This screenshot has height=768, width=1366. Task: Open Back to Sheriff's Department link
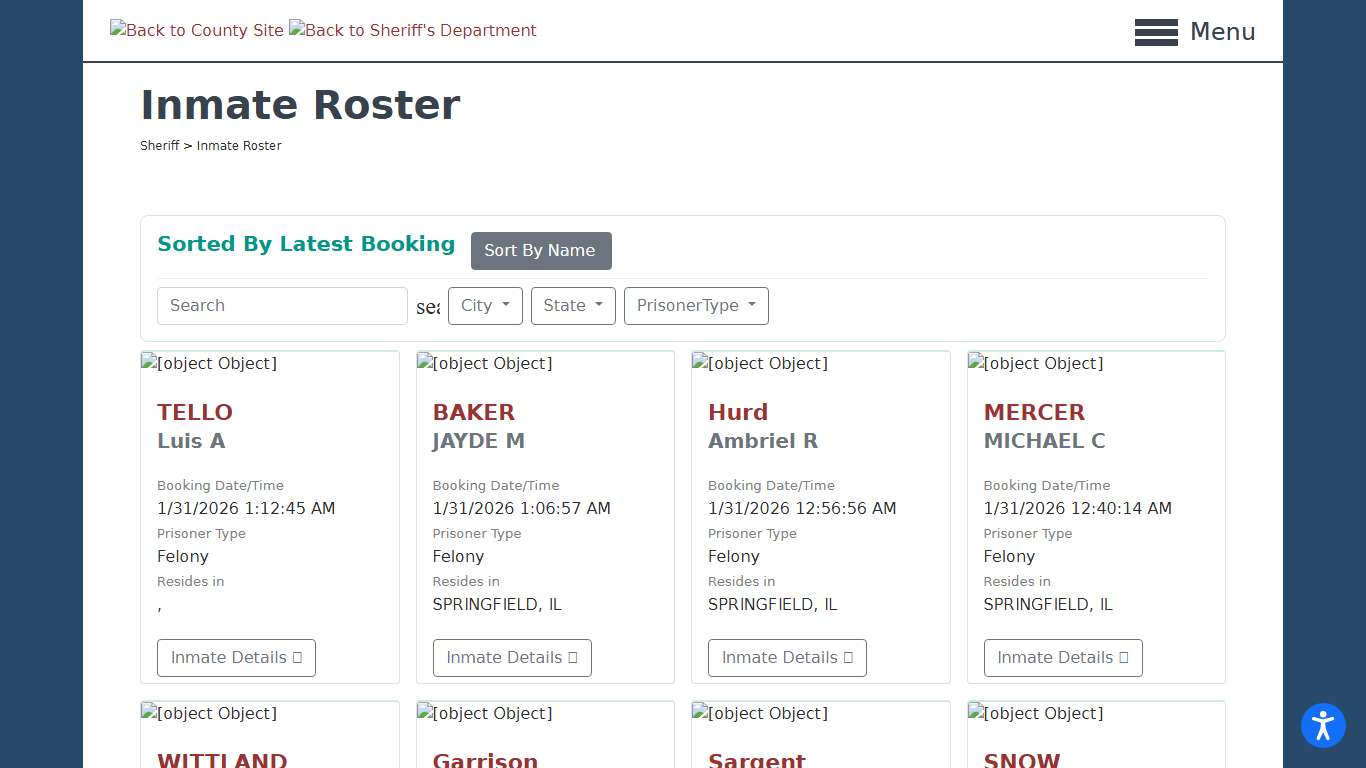tap(412, 30)
